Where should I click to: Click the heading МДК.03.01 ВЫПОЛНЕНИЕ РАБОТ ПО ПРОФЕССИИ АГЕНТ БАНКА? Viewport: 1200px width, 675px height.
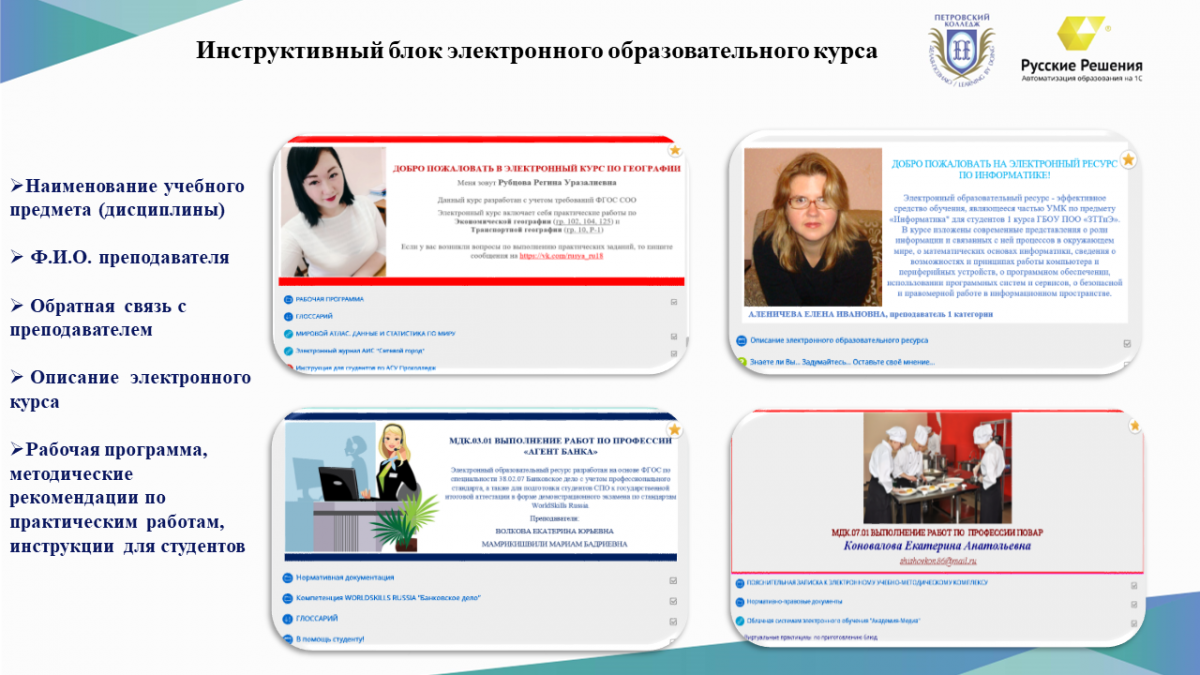point(558,444)
